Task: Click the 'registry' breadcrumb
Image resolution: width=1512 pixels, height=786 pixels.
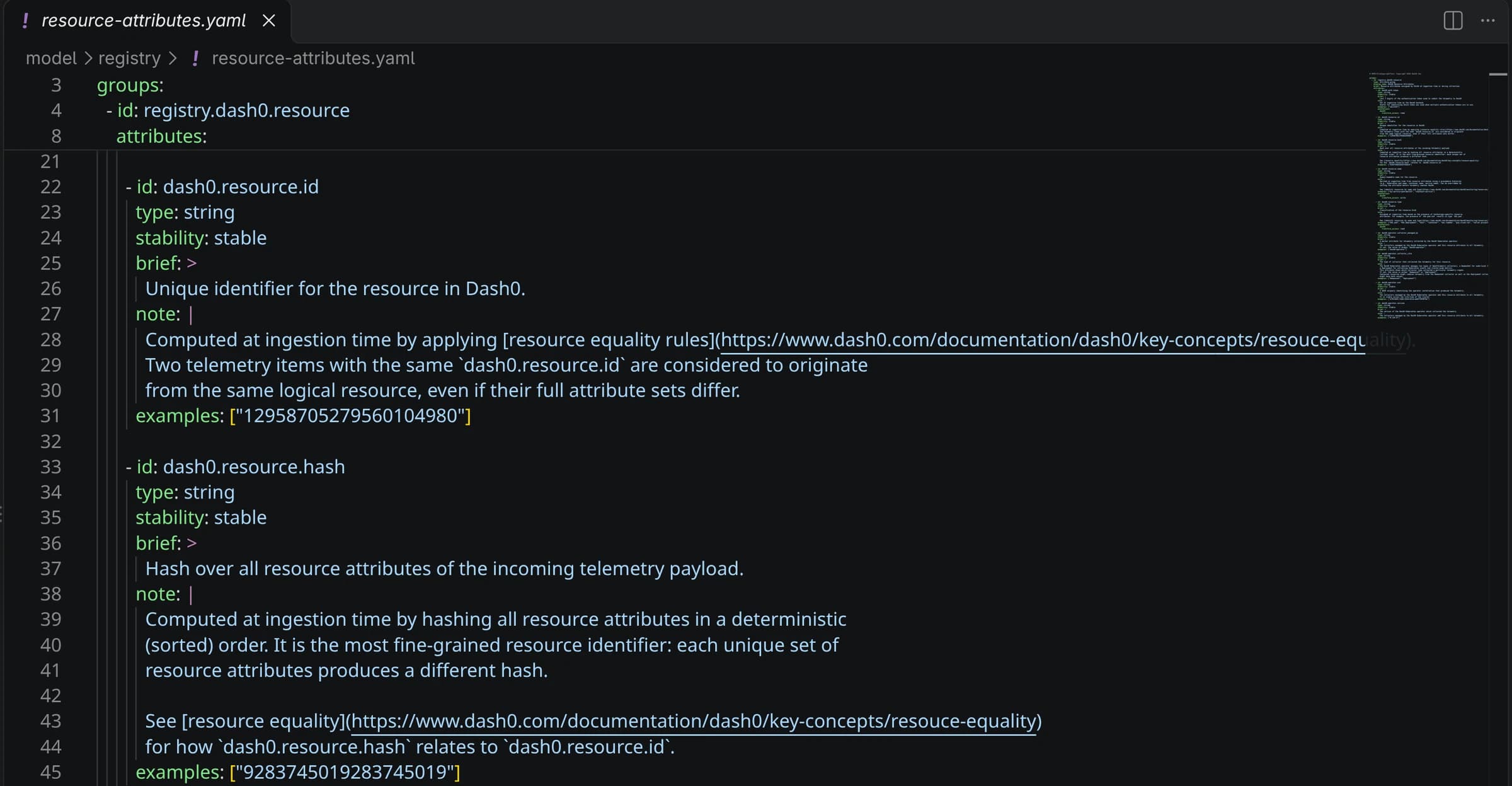Action: click(x=129, y=58)
